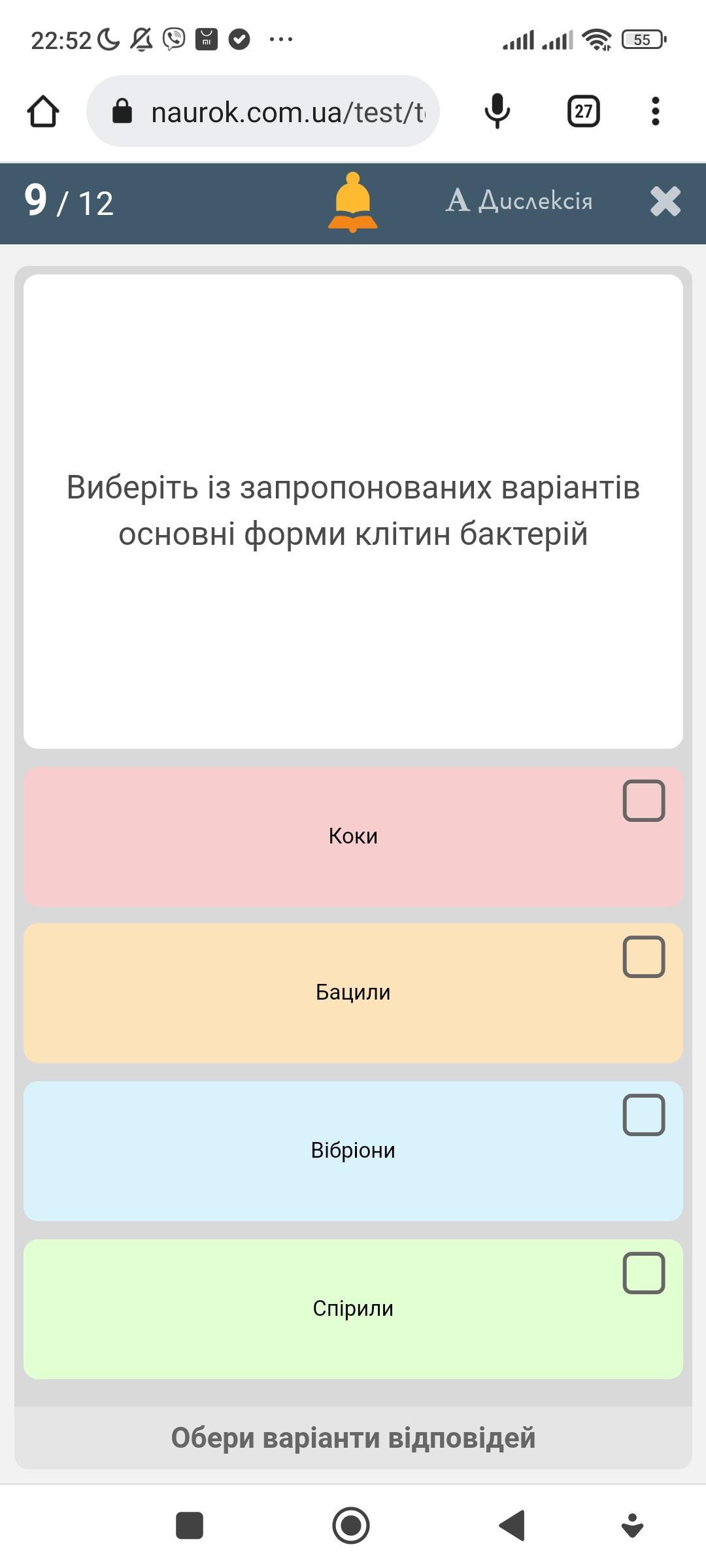Image resolution: width=706 pixels, height=1568 pixels.
Task: Click the naurok.com.ua address bar
Action: (288, 112)
